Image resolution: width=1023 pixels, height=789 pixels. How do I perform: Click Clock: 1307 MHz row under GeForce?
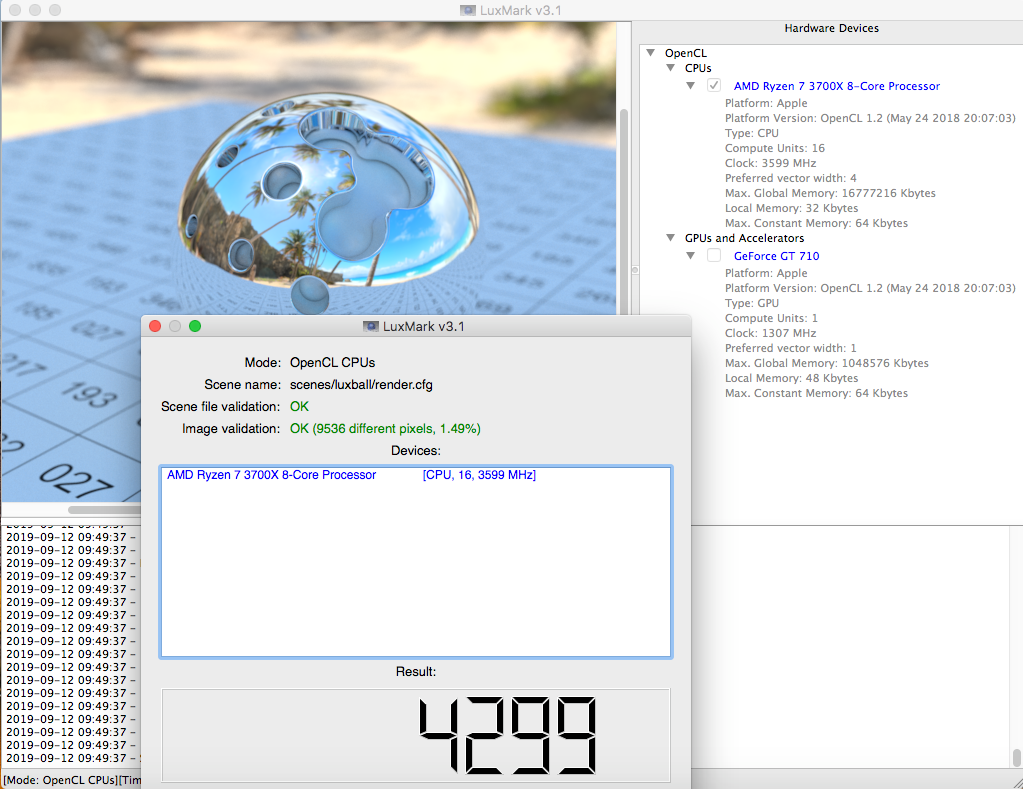(x=770, y=333)
